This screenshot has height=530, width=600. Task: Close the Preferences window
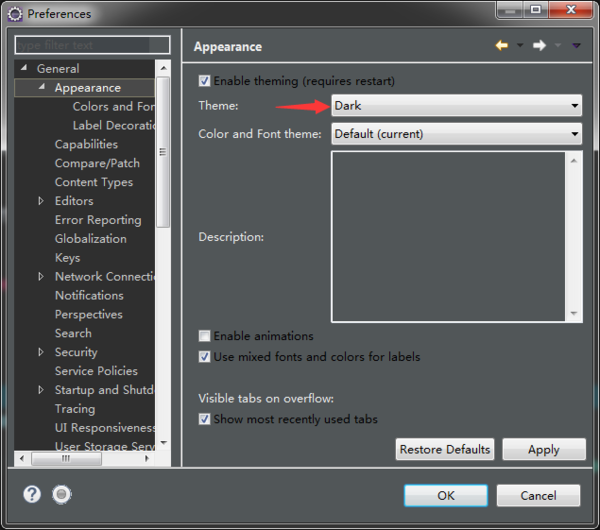571,10
